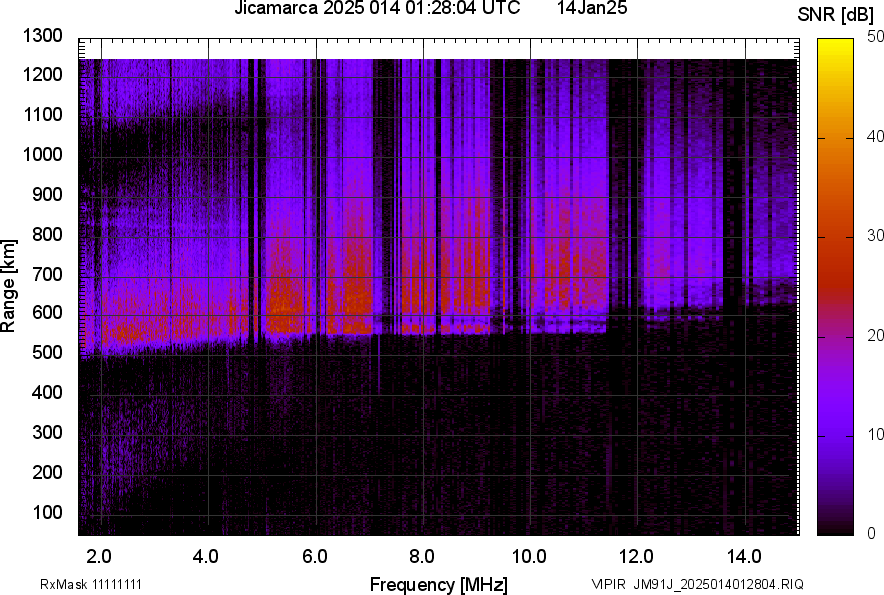Click the colorbar tick label '0'
884x595 pixels.
pos(872,533)
